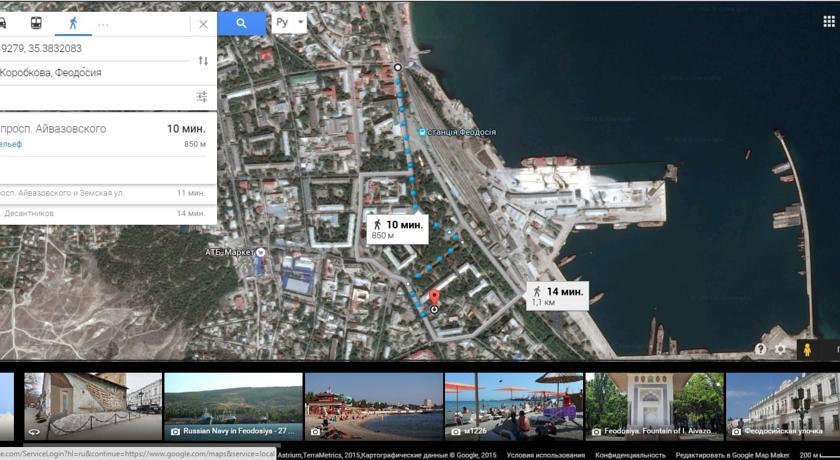Open more travel modes (three dots)
Image resolution: width=840 pixels, height=460 pixels.
(x=103, y=23)
